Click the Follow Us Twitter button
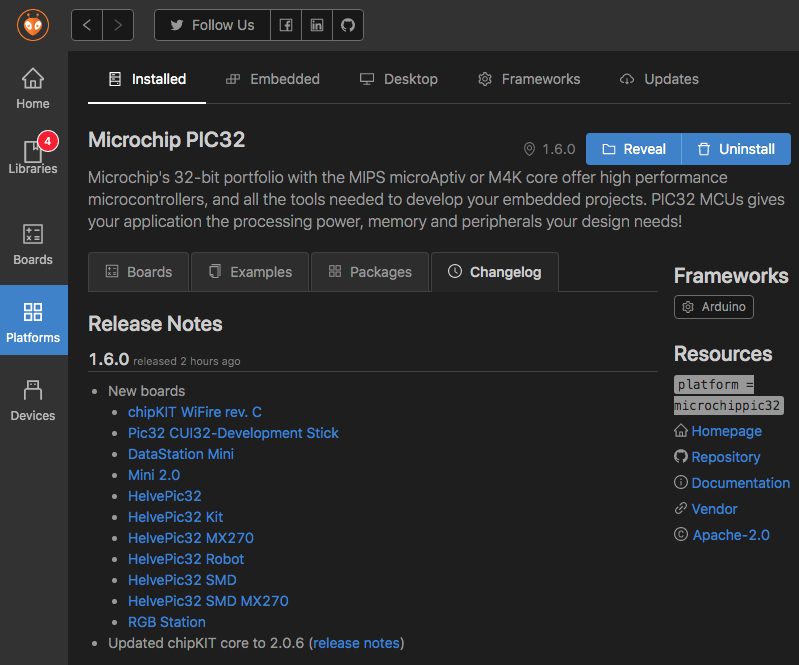 point(212,25)
